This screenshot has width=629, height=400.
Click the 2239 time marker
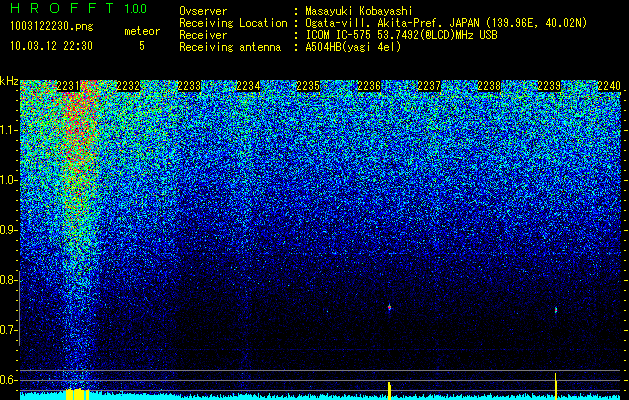(549, 86)
